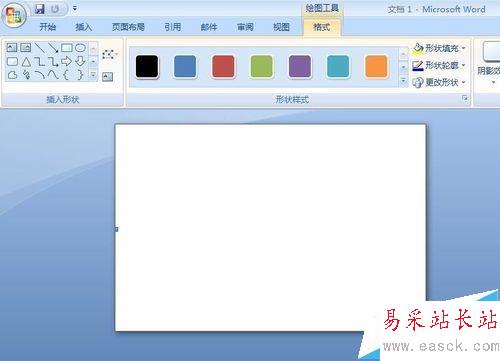
Task: Open the Edit Shape points dropdown
Action: pyautogui.click(x=110, y=54)
